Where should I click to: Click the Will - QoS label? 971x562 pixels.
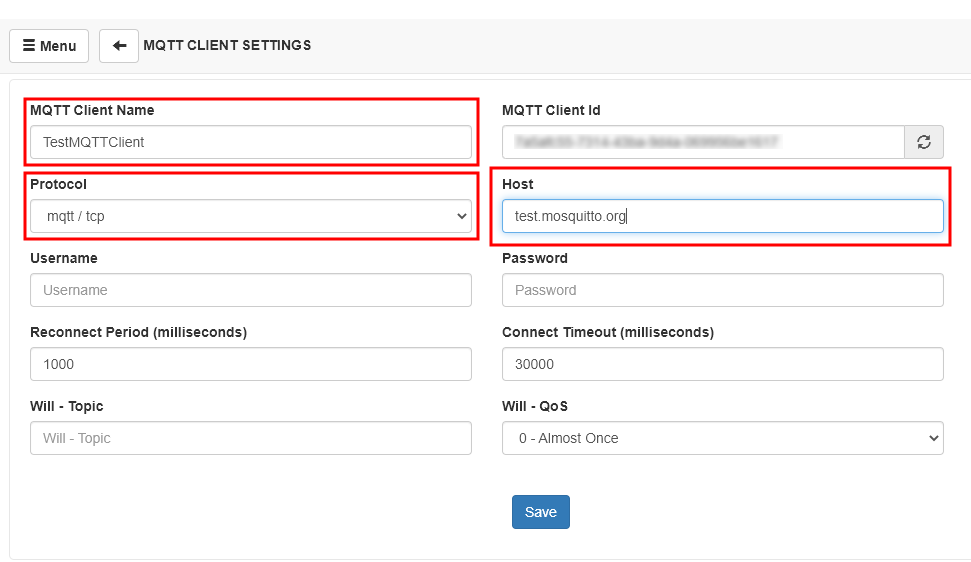(x=535, y=406)
